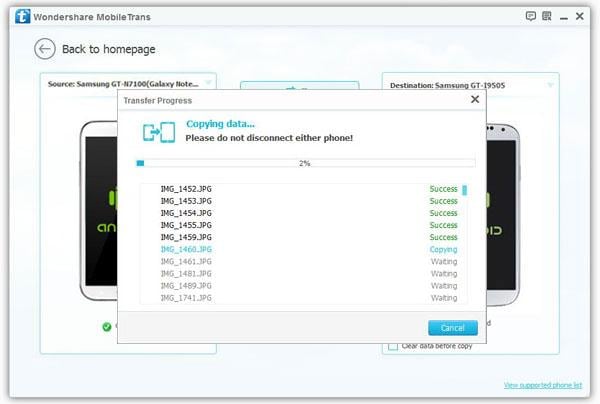Minimize the MobileTrans window

point(564,17)
